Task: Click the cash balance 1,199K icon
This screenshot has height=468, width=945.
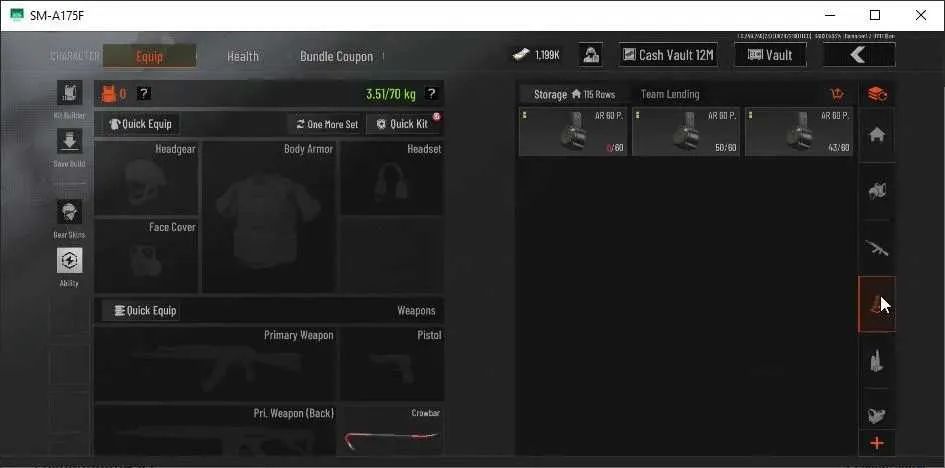Action: [521, 55]
